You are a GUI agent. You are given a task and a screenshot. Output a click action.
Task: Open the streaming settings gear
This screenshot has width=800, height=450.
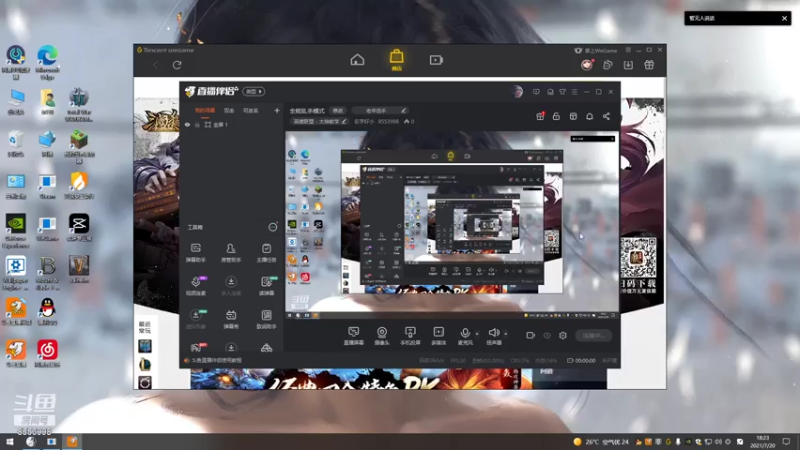563,335
